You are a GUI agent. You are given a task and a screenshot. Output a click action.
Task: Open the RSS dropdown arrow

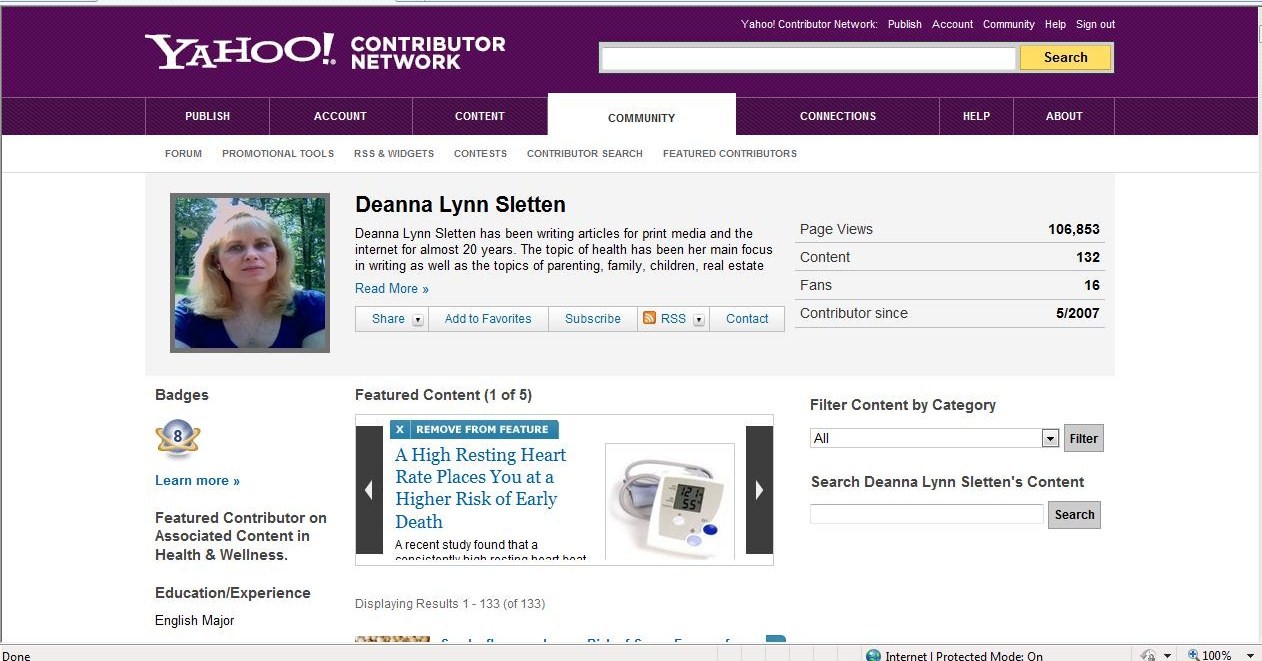[x=699, y=320]
